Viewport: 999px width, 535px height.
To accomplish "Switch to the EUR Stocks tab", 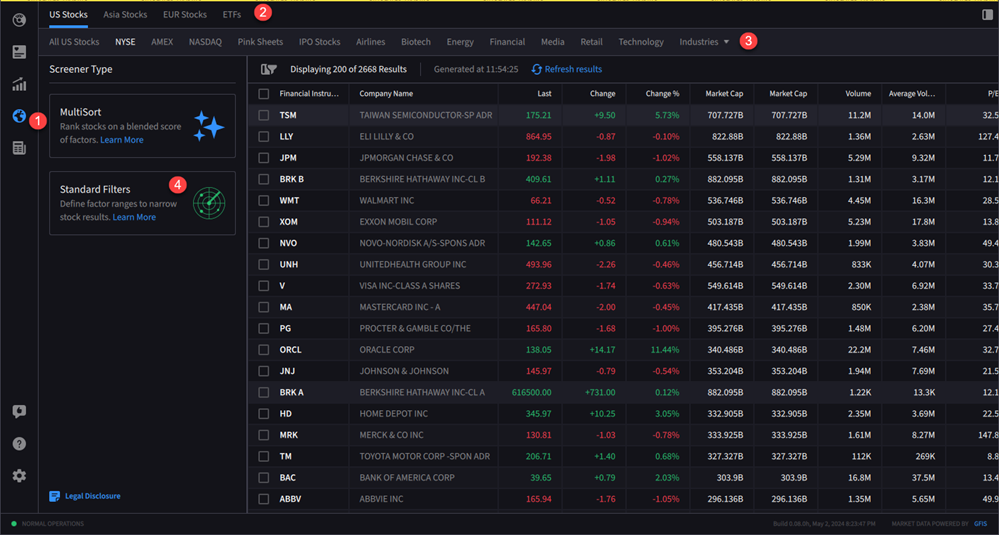I will 185,15.
